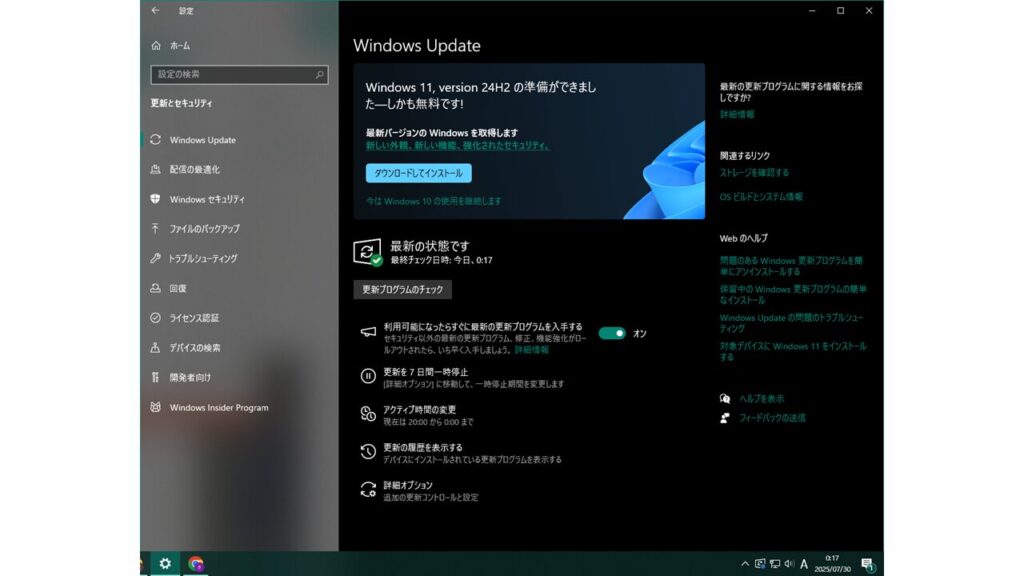Screen dimensions: 1024x576
Task: Click 詳細情報 under 最新の更新プログラムに関する情報をお探しですか
Action: tap(737, 114)
